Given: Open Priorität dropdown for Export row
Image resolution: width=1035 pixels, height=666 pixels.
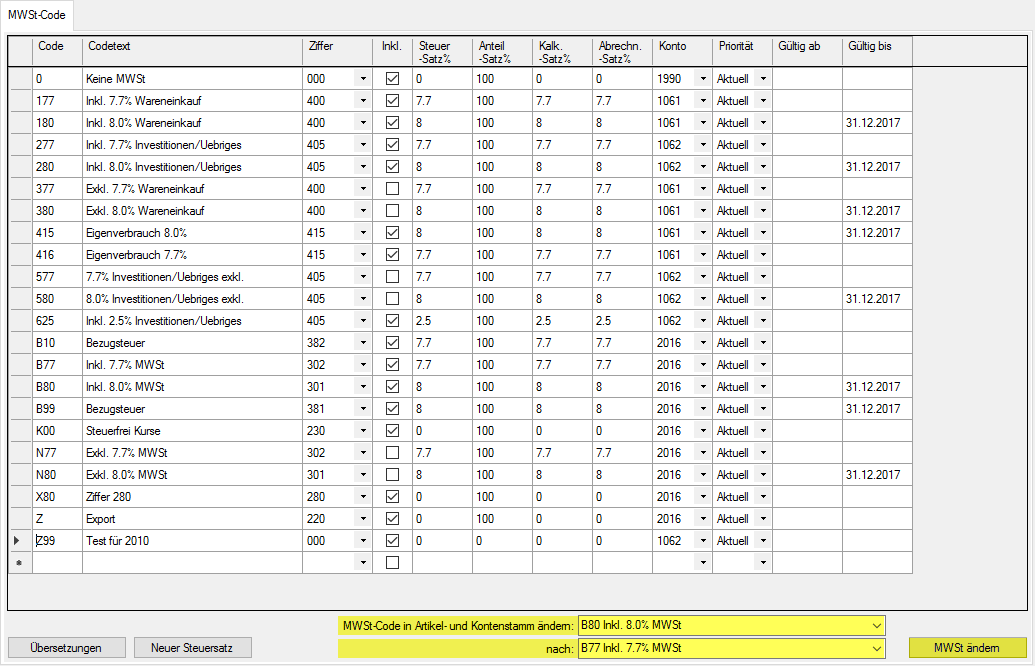Looking at the screenshot, I should [x=762, y=518].
